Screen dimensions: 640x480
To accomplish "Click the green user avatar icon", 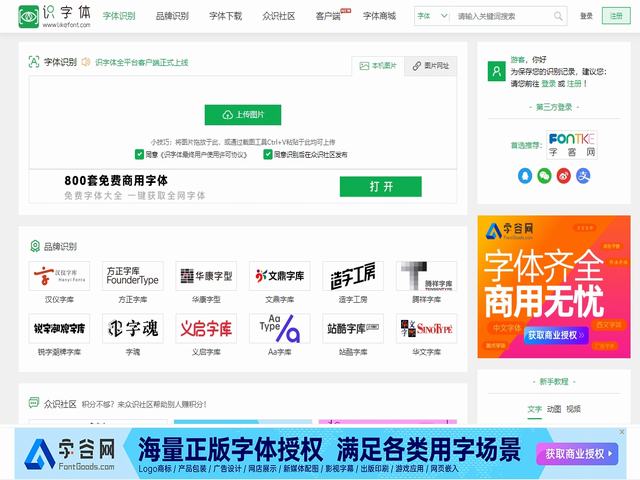I will point(497,71).
